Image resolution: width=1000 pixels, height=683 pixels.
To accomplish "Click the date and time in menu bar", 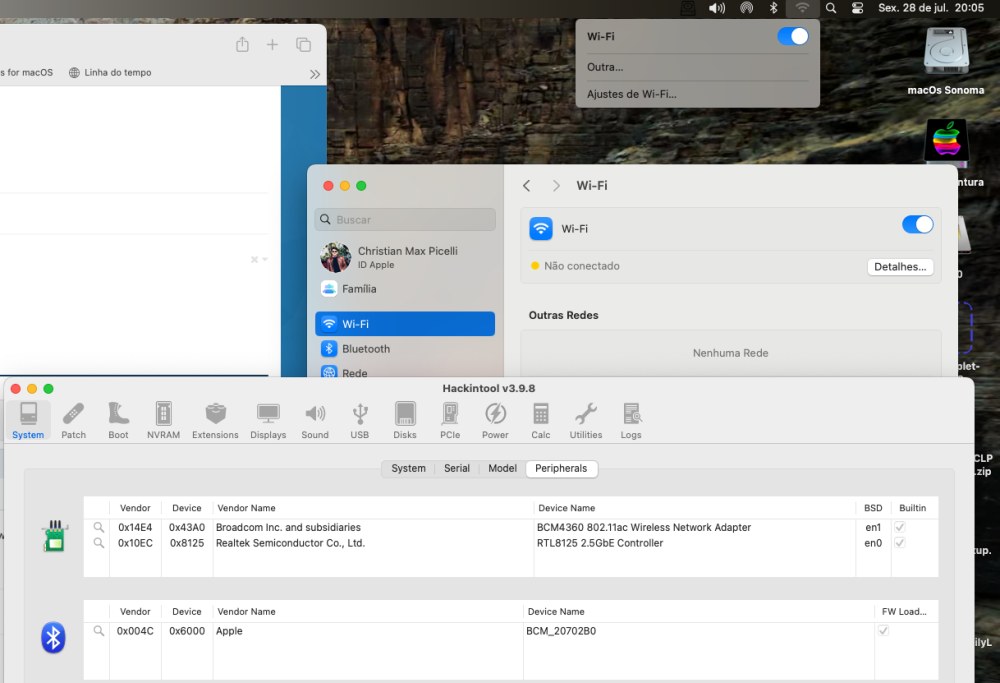I will pos(930,8).
